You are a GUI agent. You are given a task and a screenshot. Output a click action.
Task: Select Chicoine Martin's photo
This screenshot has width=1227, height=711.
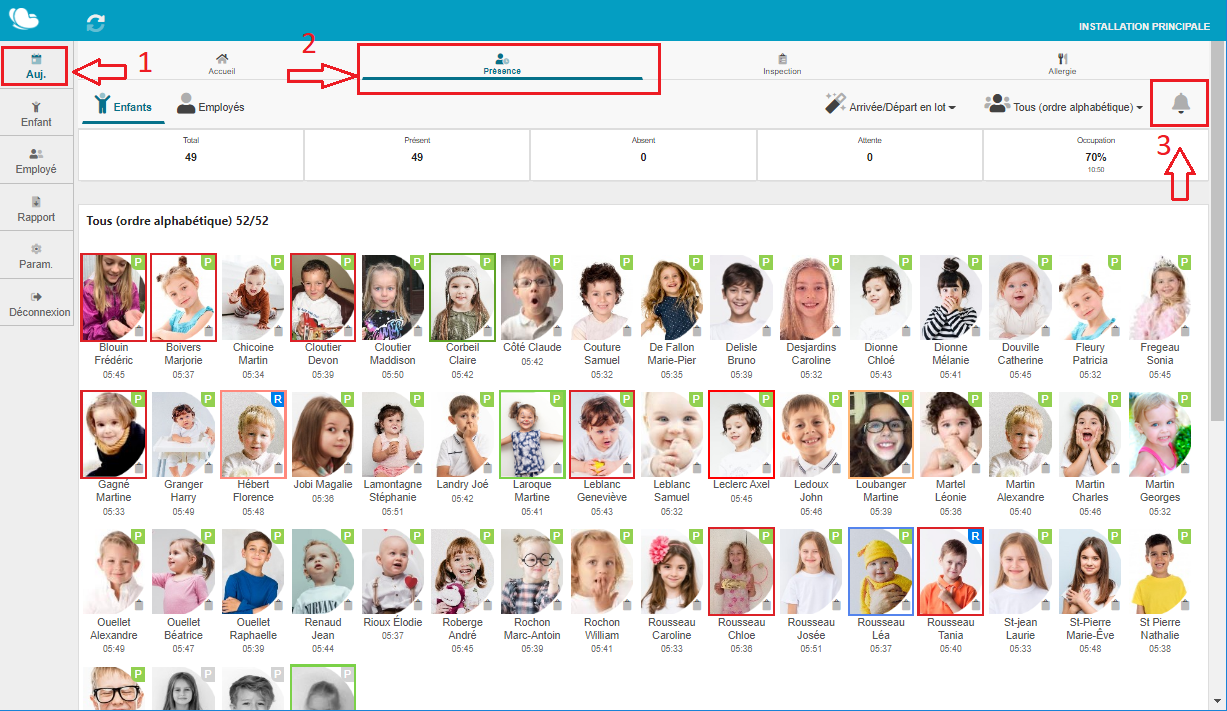253,298
